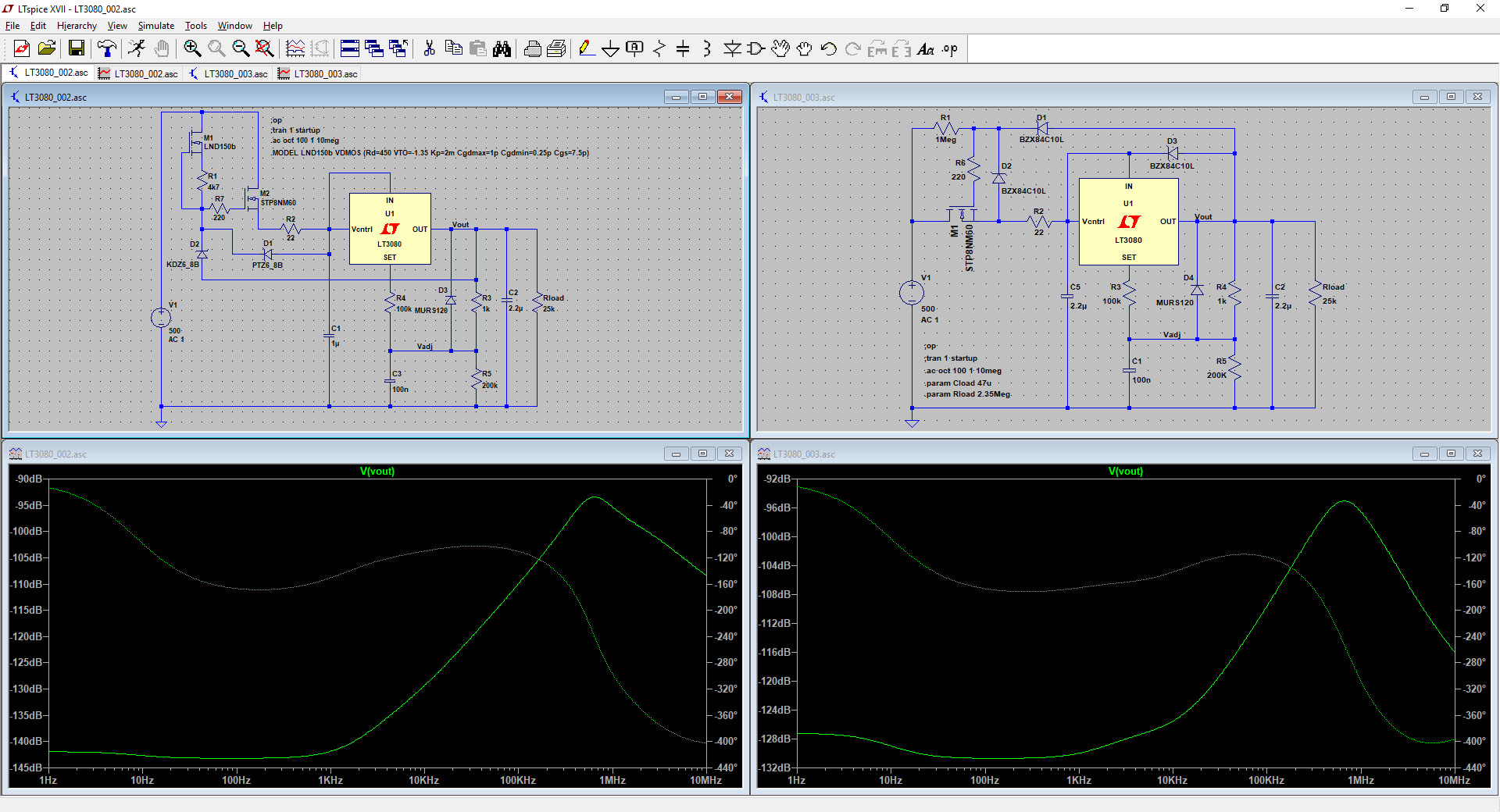The image size is (1500, 812).
Task: Autorange the plot traces
Action: [295, 49]
